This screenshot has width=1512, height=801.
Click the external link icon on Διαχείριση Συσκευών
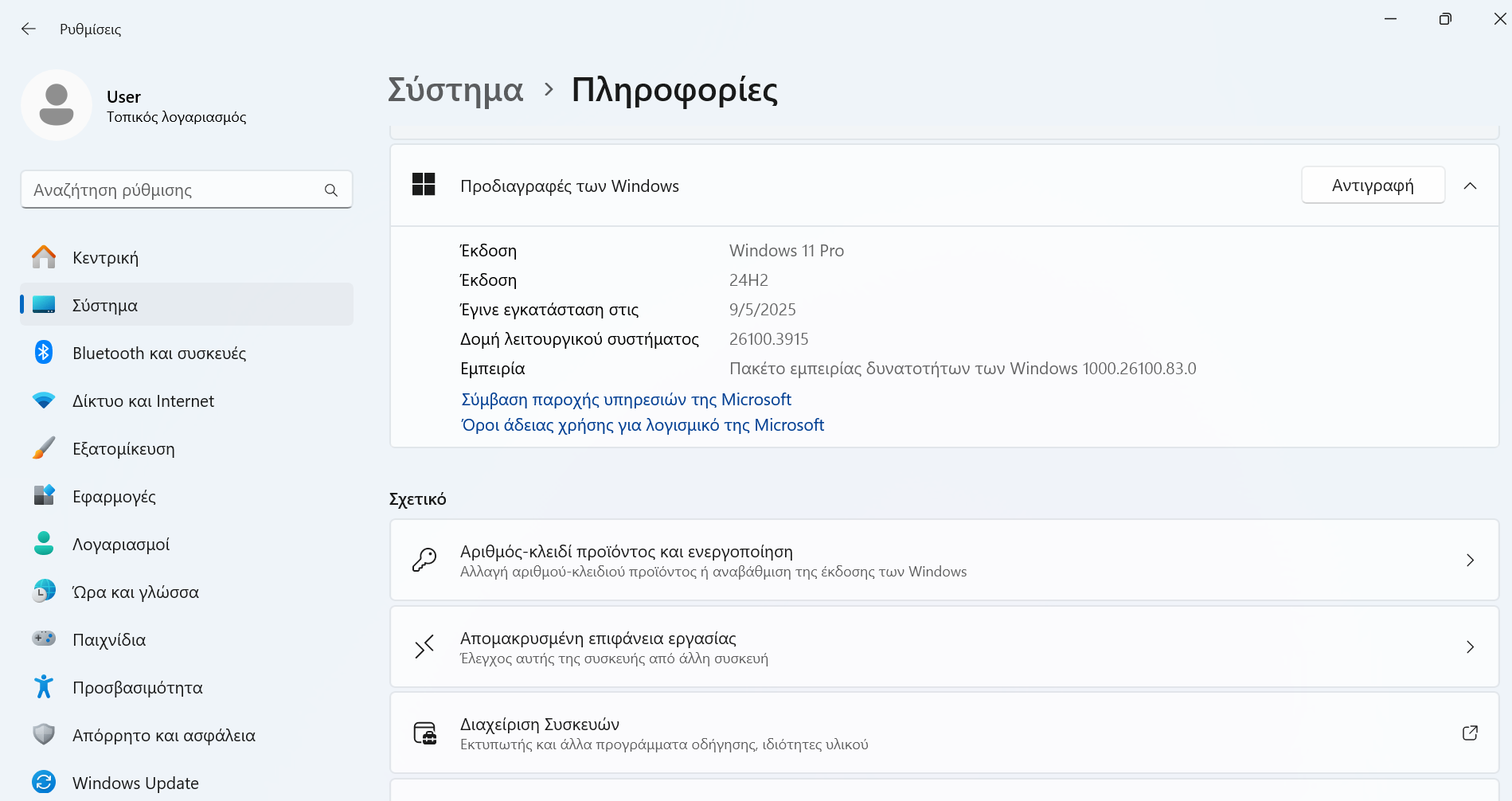[1470, 733]
